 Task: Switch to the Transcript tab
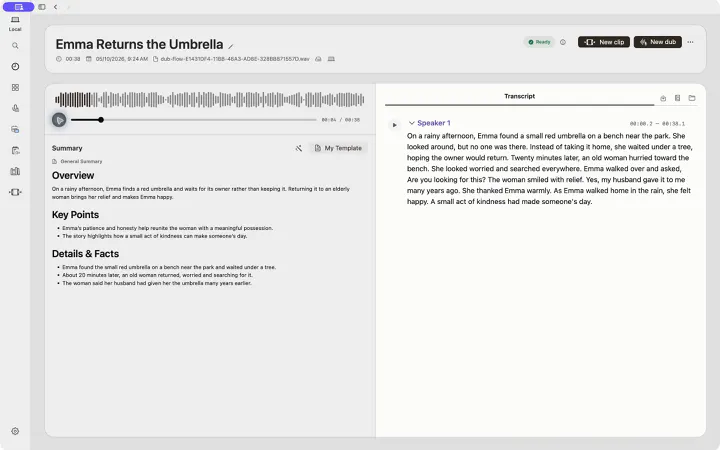tap(519, 96)
